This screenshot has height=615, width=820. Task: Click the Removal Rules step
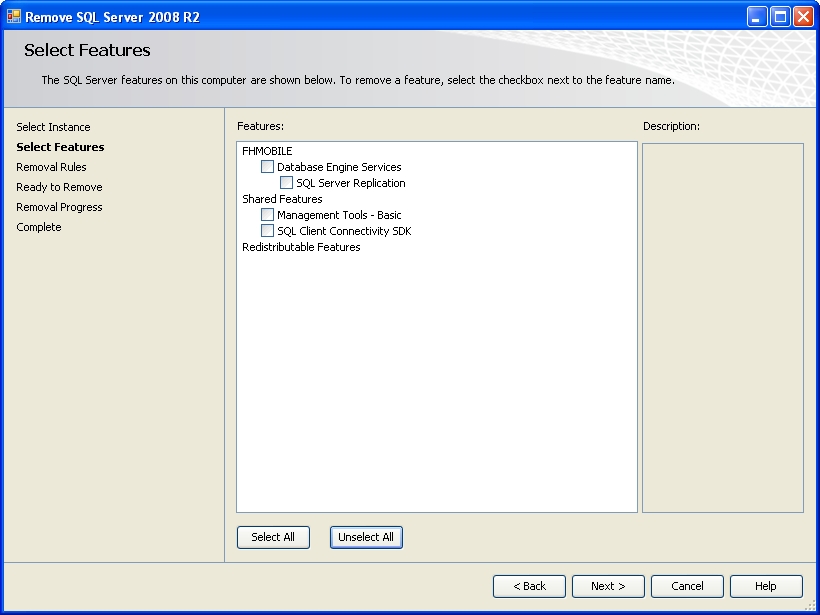[x=51, y=167]
